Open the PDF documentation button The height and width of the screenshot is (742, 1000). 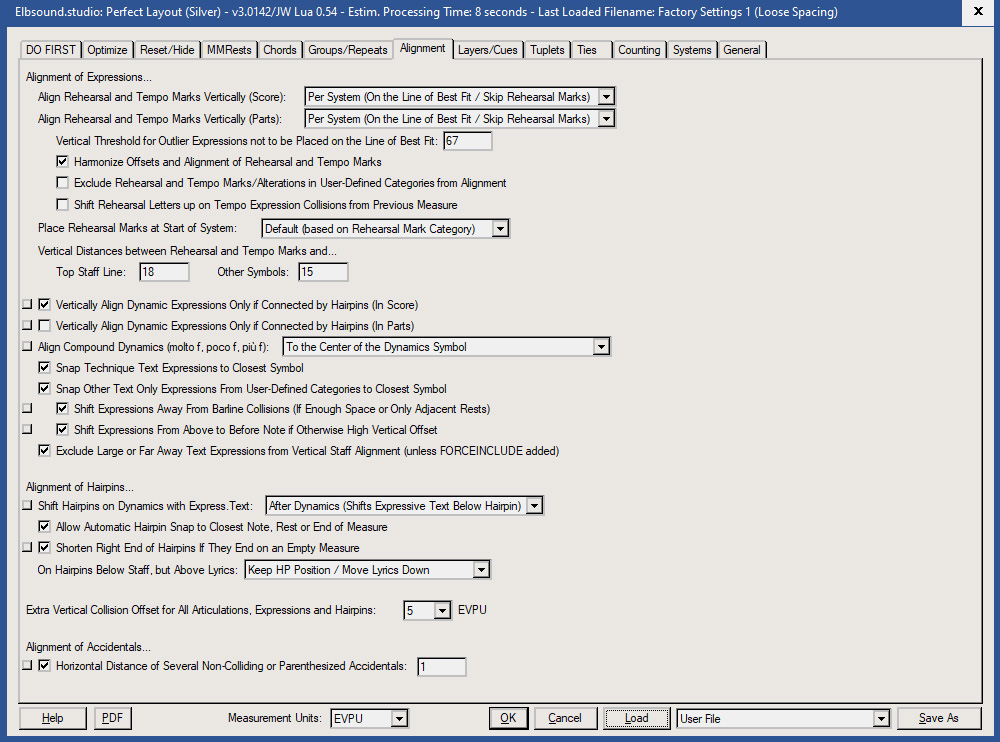point(112,718)
